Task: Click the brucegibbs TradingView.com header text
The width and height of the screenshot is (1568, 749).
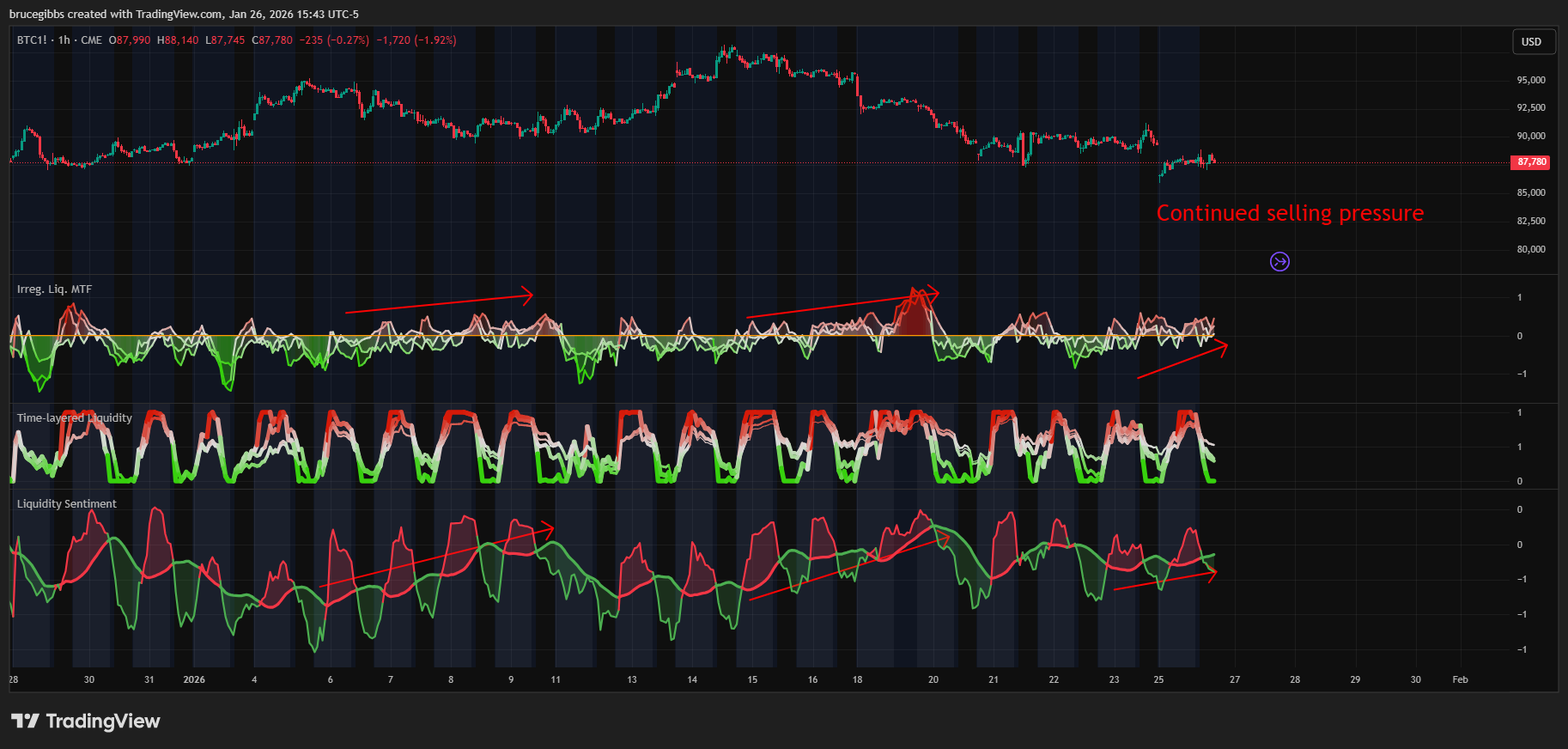Action: point(184,14)
